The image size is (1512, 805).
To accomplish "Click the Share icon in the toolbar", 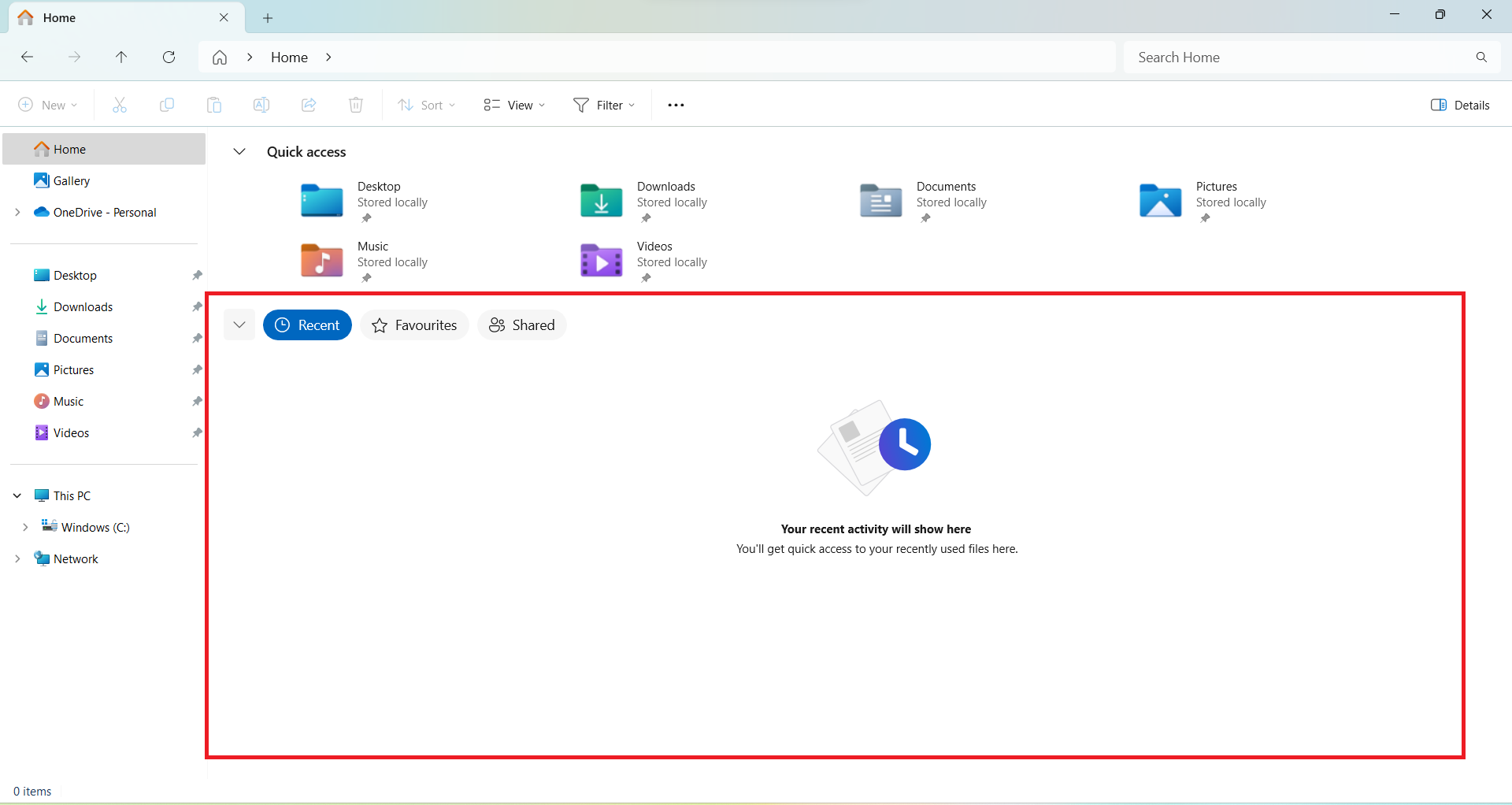I will (x=308, y=104).
